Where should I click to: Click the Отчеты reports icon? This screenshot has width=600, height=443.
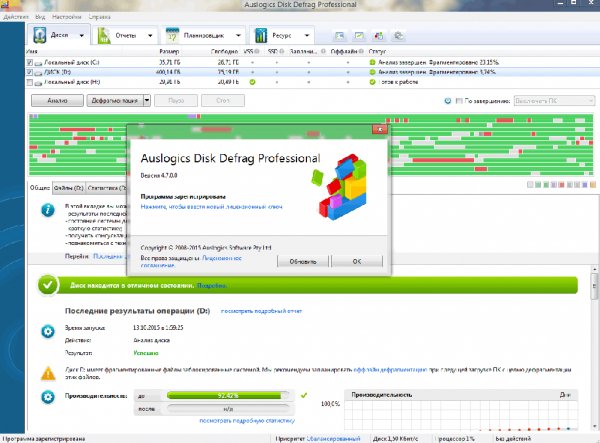click(x=104, y=36)
